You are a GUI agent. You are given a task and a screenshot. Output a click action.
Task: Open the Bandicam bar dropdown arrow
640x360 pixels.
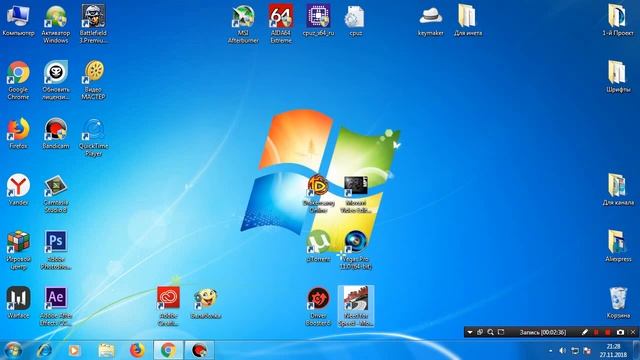point(470,332)
